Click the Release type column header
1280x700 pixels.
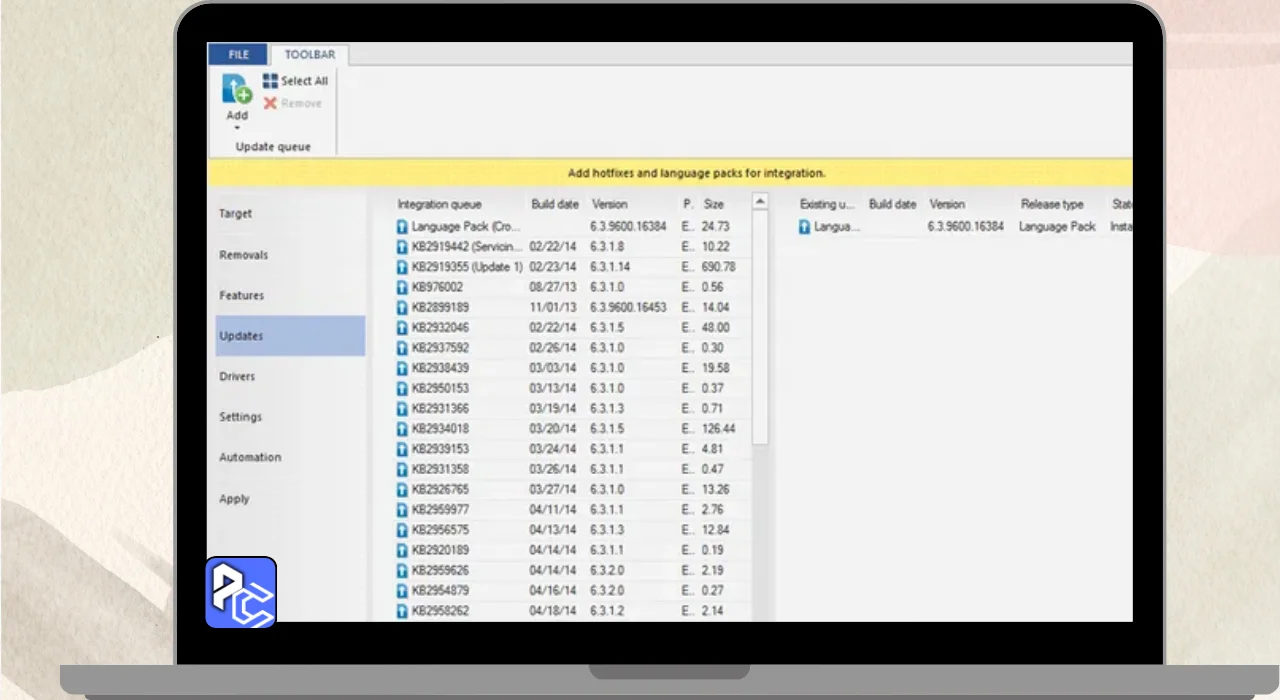[1053, 204]
